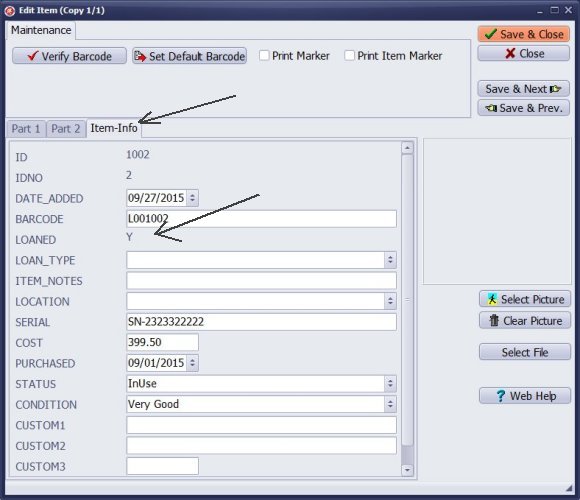Click the Verify Barcode button
The height and width of the screenshot is (500, 580).
[x=69, y=56]
